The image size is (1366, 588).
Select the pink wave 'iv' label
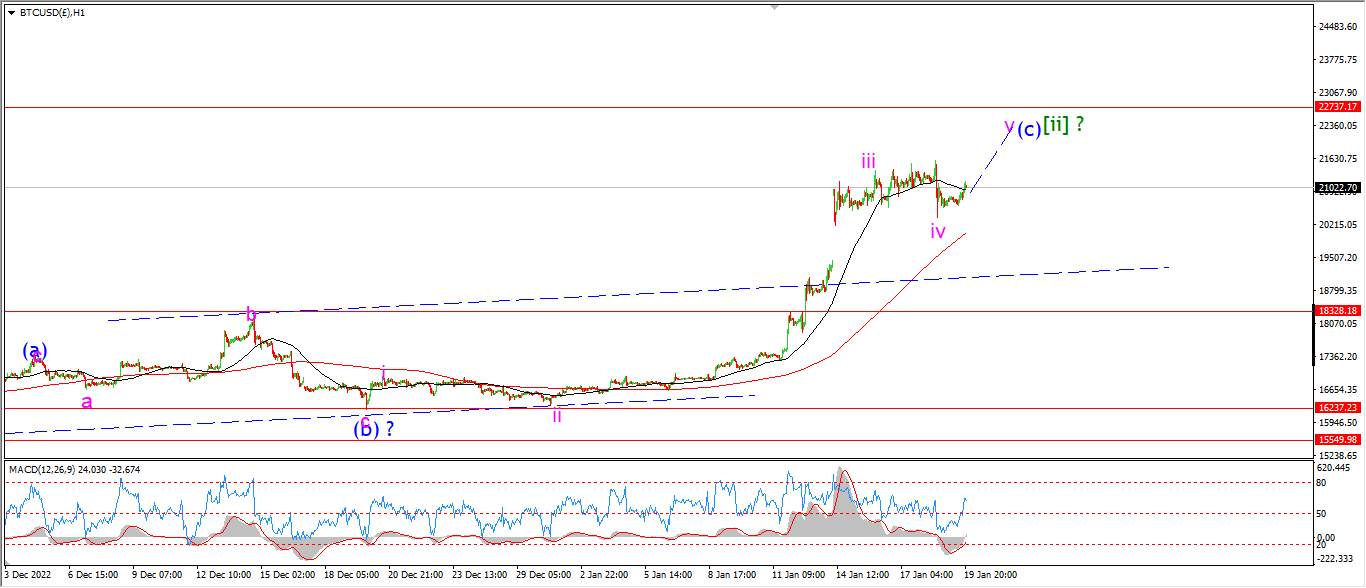click(x=937, y=231)
